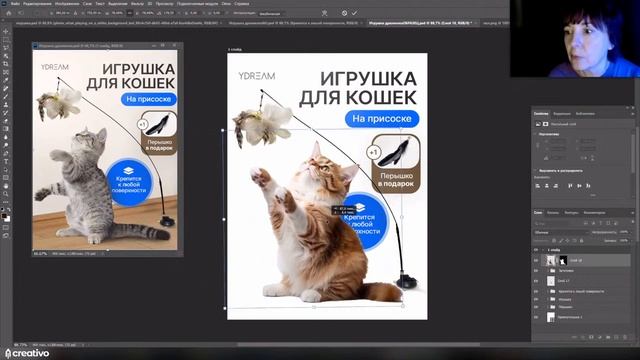Hide the Крепится к любой поверхности group
The width and height of the screenshot is (640, 360).
[536, 291]
